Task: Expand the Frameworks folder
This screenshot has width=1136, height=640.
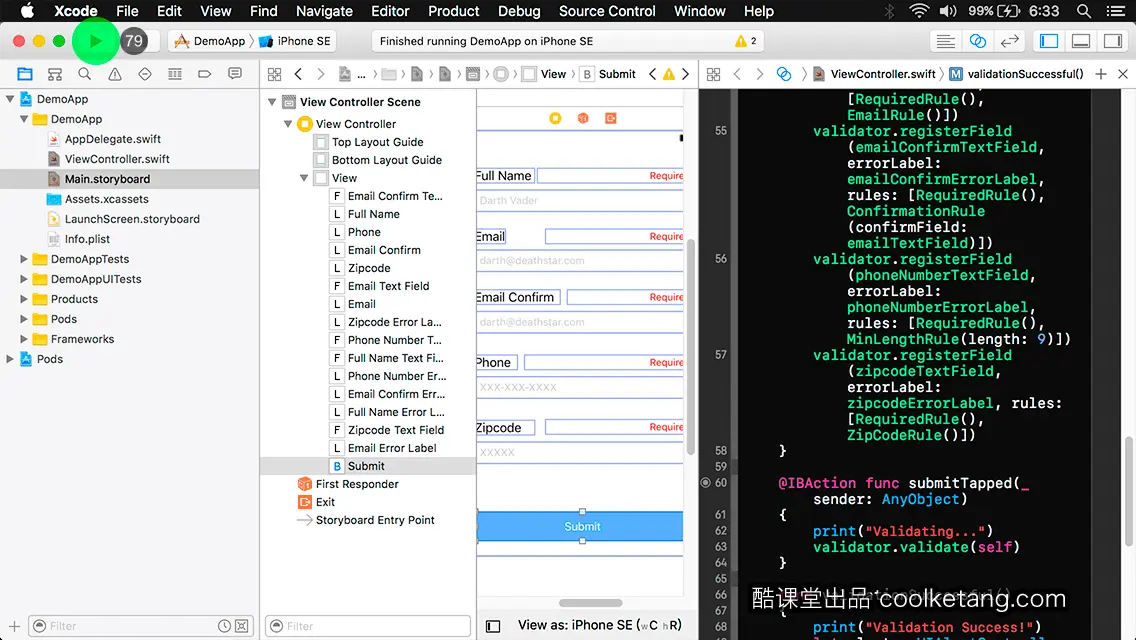Action: pyautogui.click(x=24, y=338)
